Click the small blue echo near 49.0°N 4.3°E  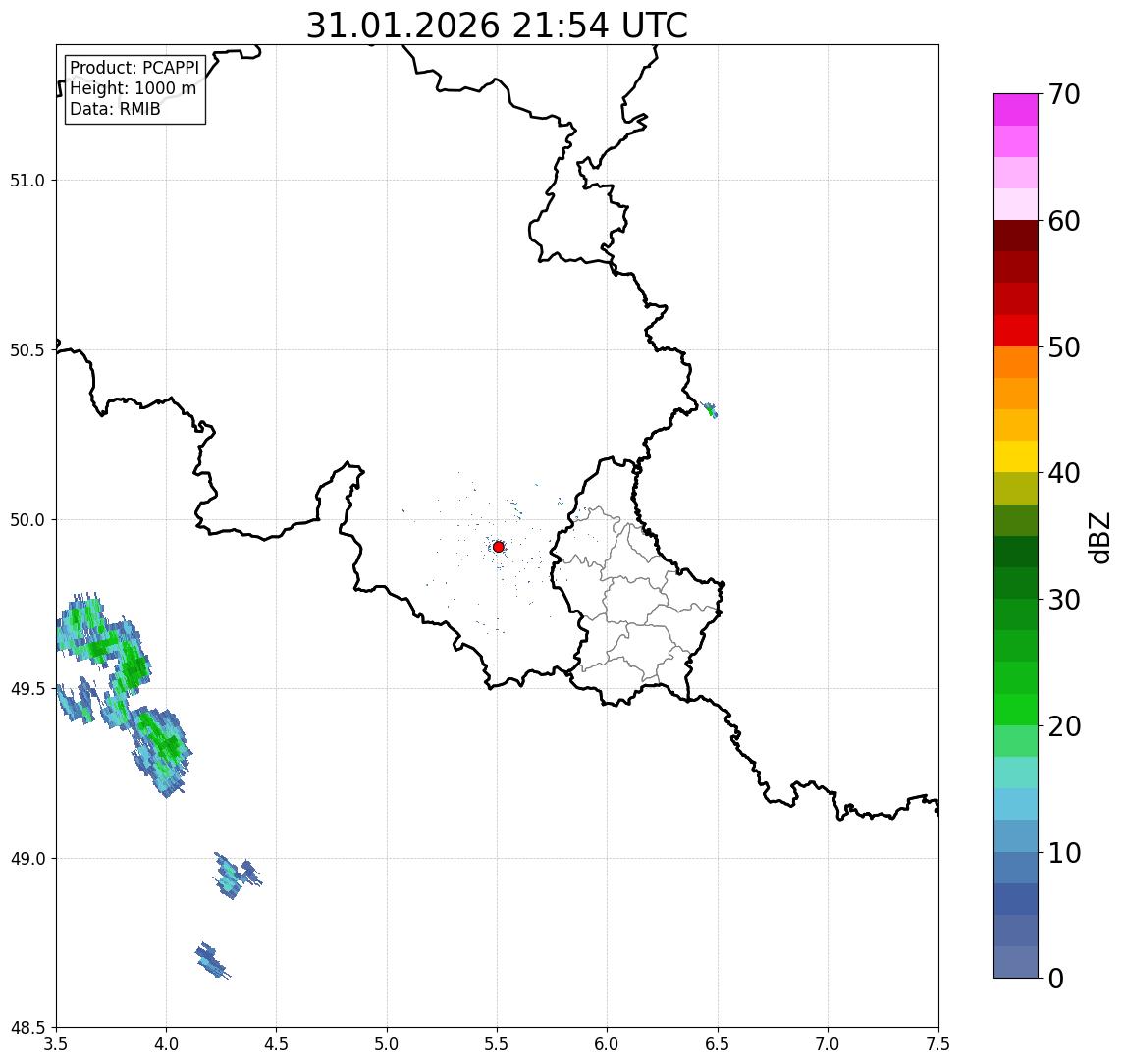pyautogui.click(x=237, y=875)
